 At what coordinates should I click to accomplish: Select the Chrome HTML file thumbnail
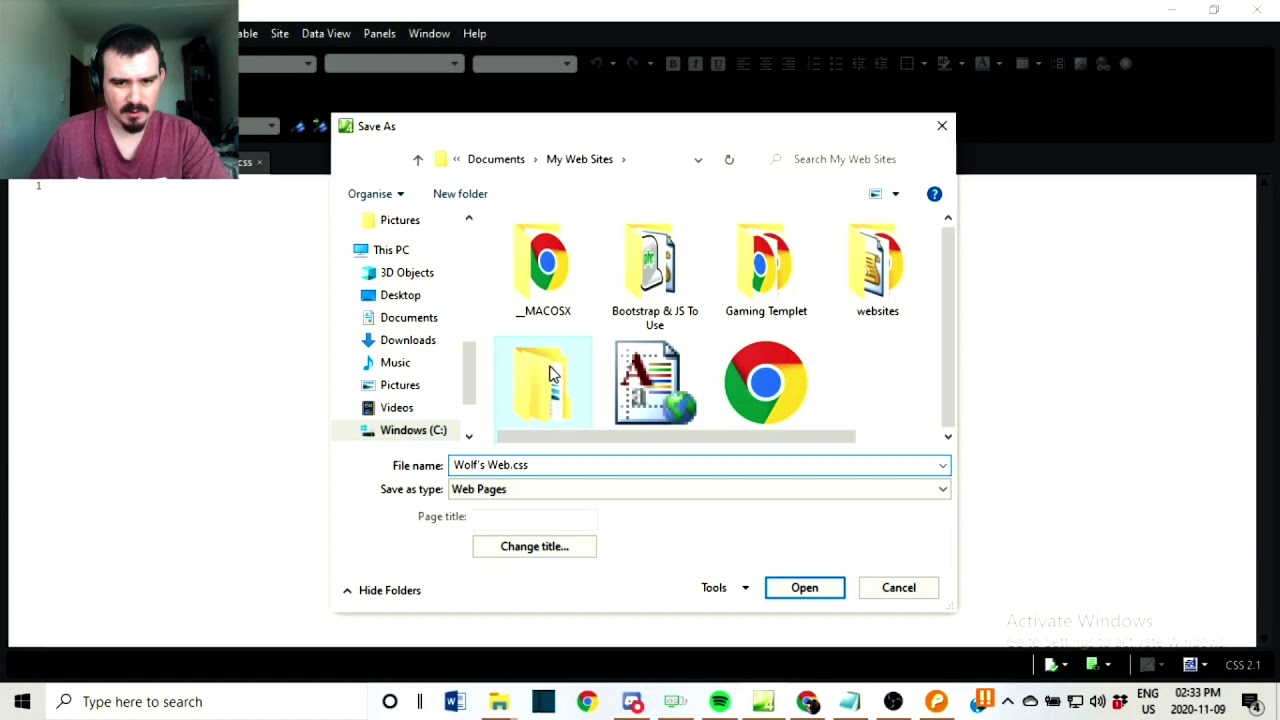(765, 383)
